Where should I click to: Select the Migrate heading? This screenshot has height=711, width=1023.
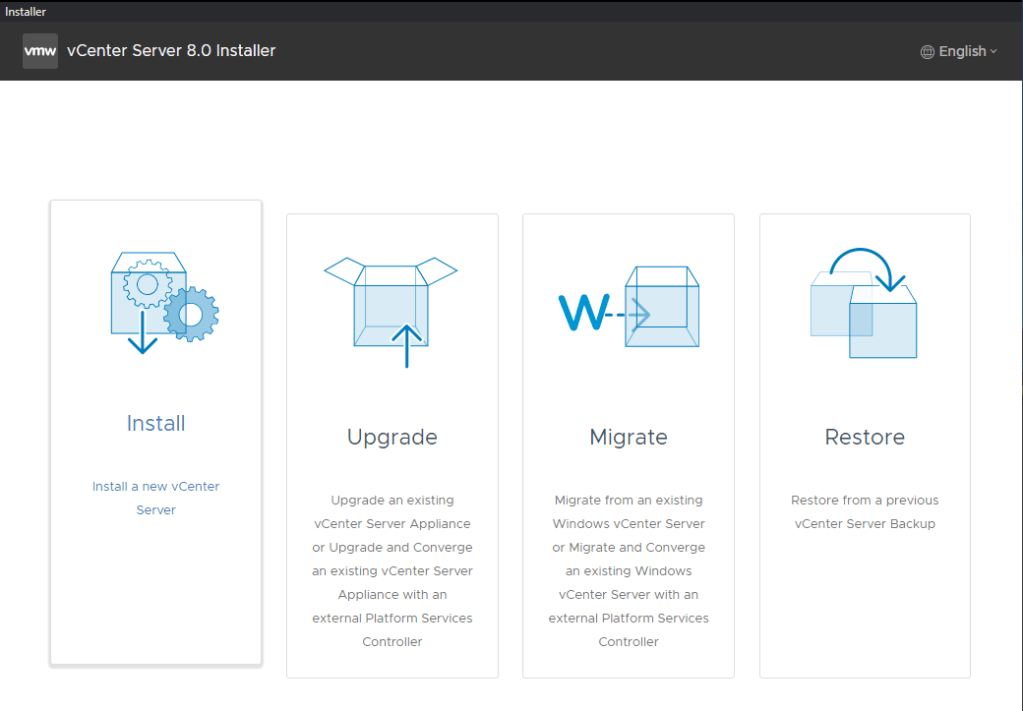pos(628,437)
